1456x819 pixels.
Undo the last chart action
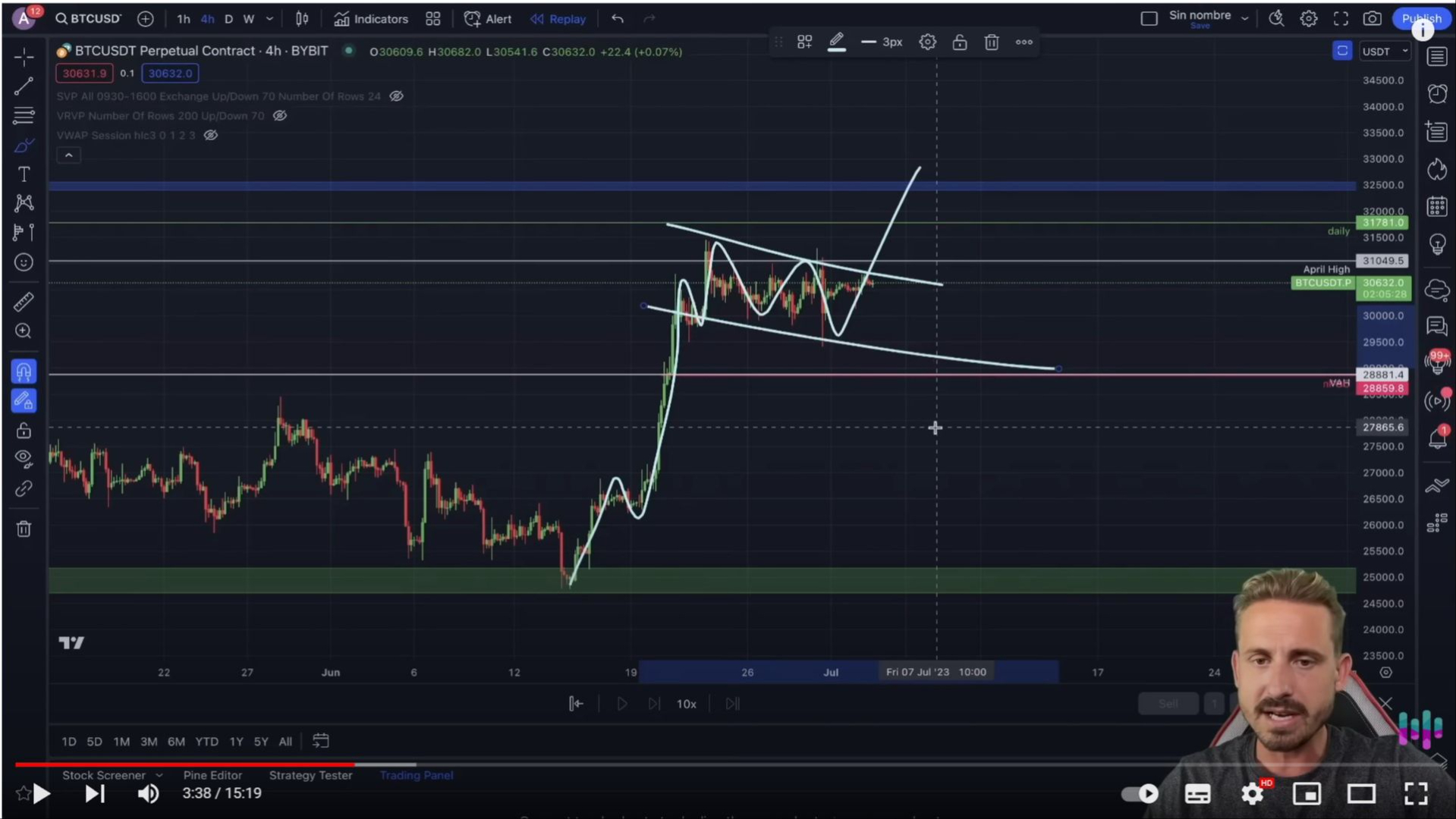pyautogui.click(x=618, y=19)
